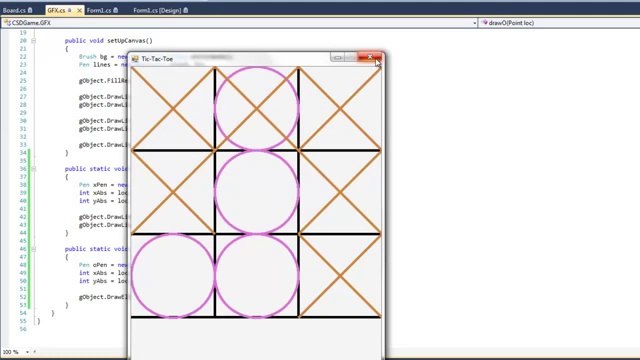Open the 100 % zoom dropdown
640x360 pixels.
click(16, 352)
